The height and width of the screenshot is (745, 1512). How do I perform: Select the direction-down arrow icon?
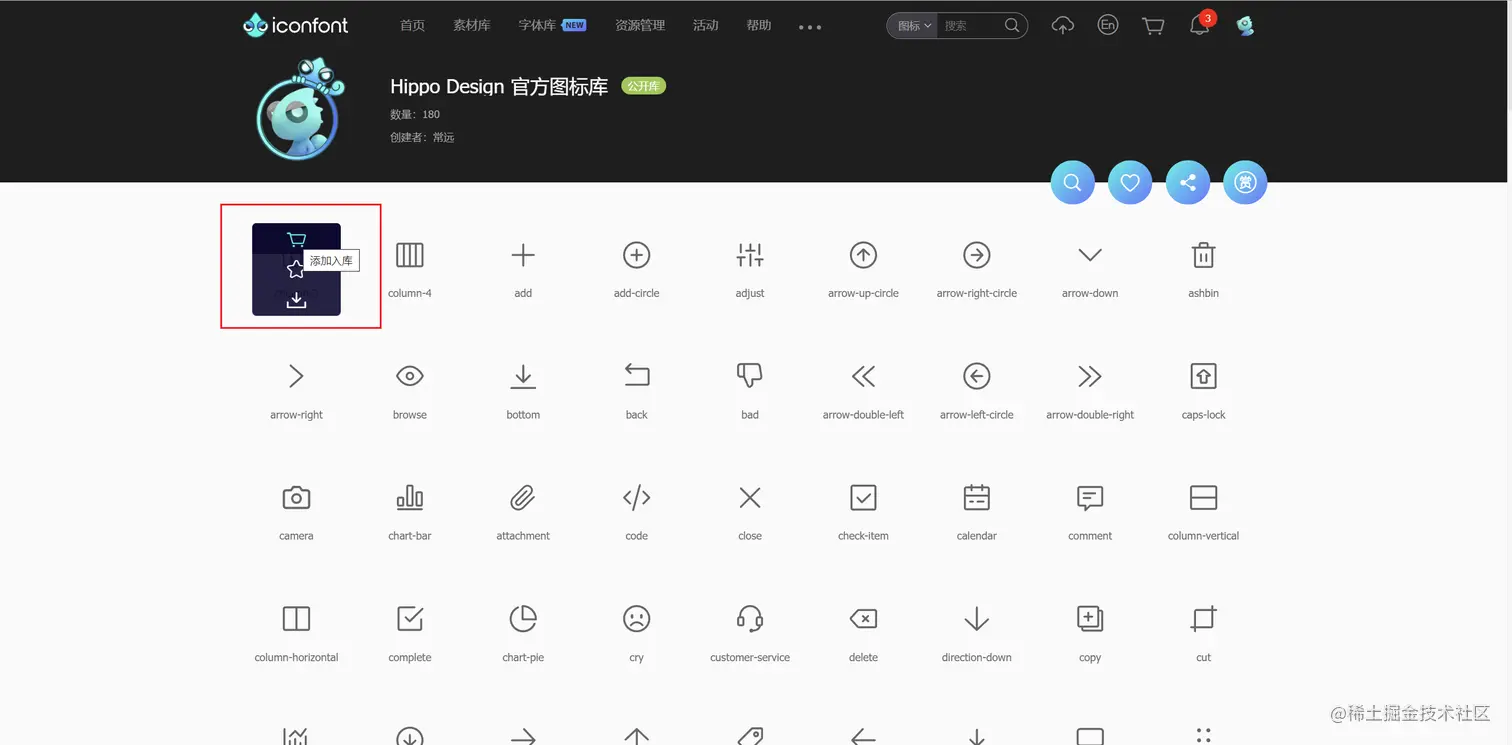click(977, 619)
